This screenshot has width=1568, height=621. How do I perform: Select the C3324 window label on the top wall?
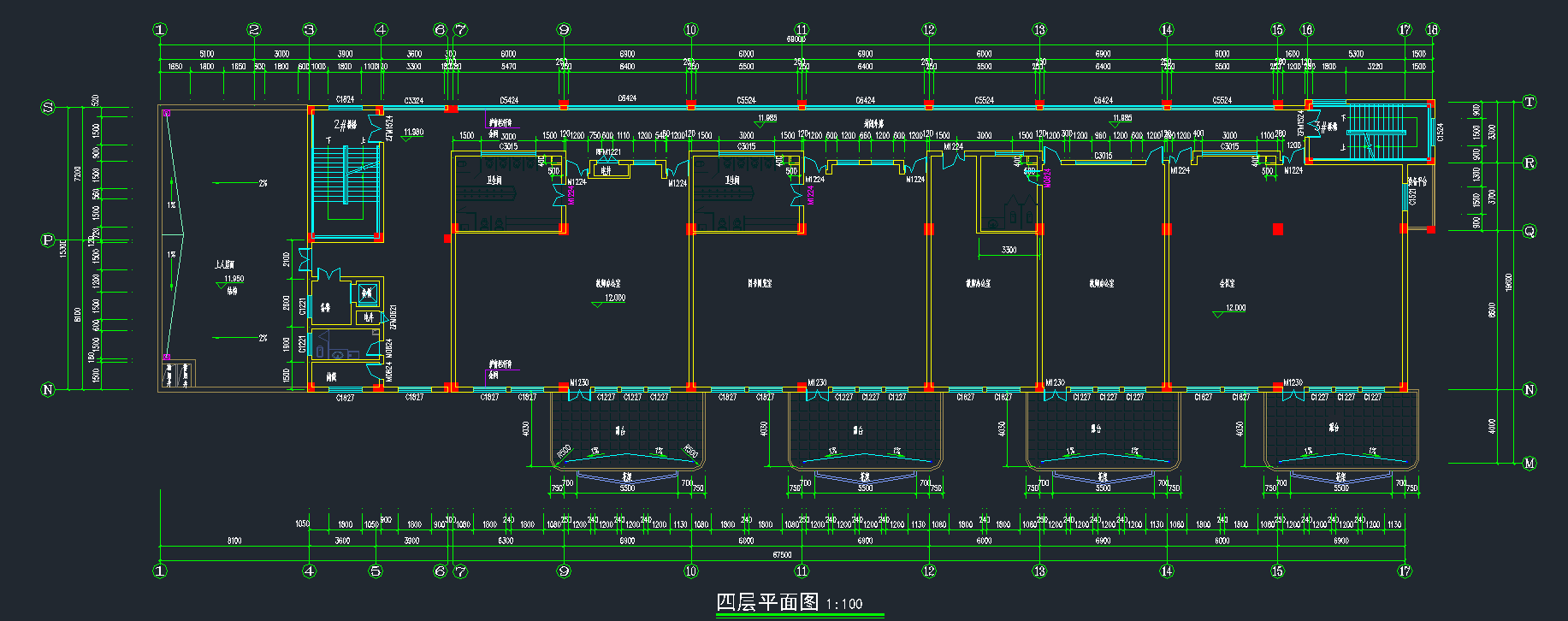click(414, 101)
